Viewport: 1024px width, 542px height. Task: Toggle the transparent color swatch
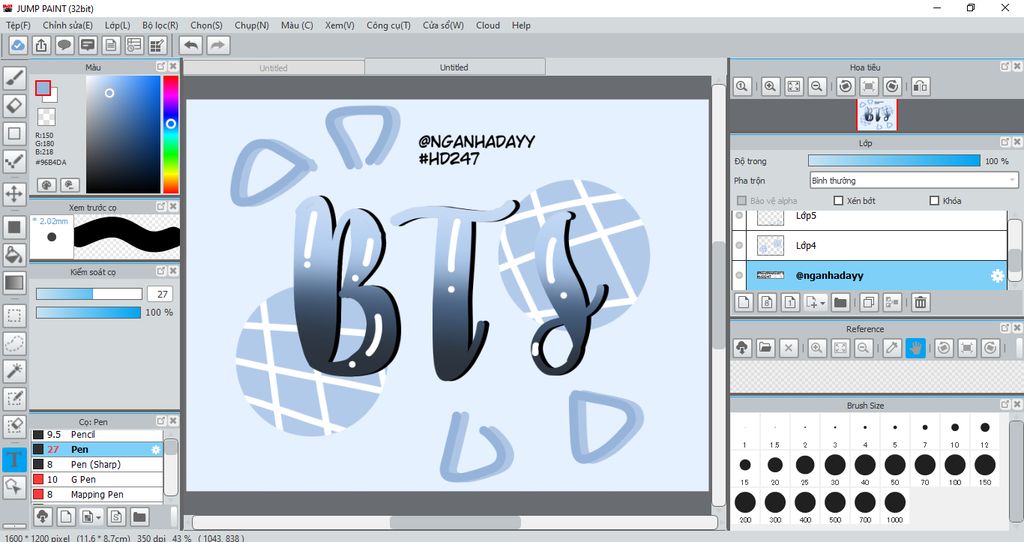point(46,117)
